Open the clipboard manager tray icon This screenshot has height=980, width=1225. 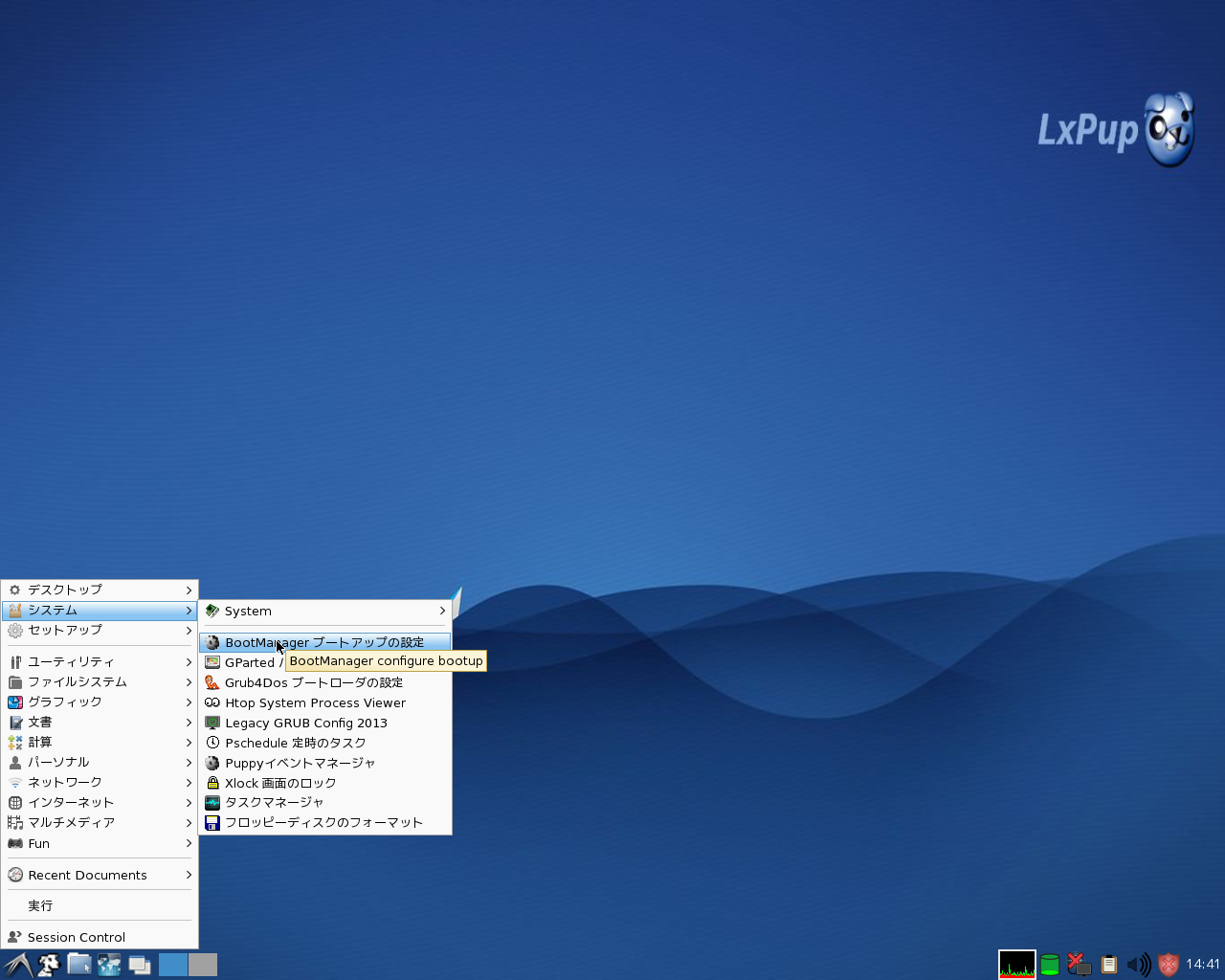pyautogui.click(x=1109, y=965)
